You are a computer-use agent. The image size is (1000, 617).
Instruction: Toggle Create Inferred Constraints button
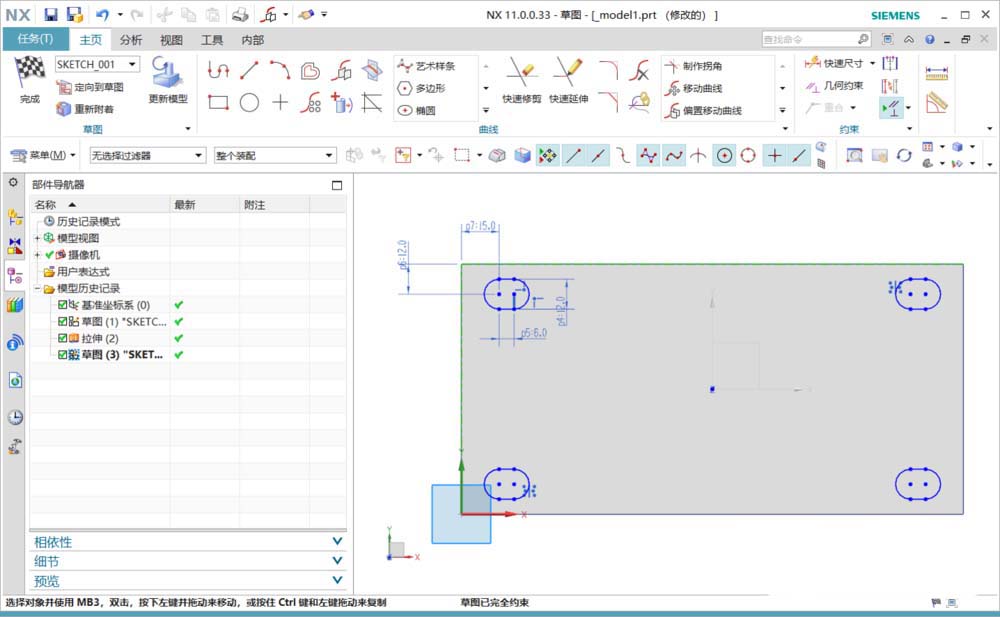coord(891,108)
